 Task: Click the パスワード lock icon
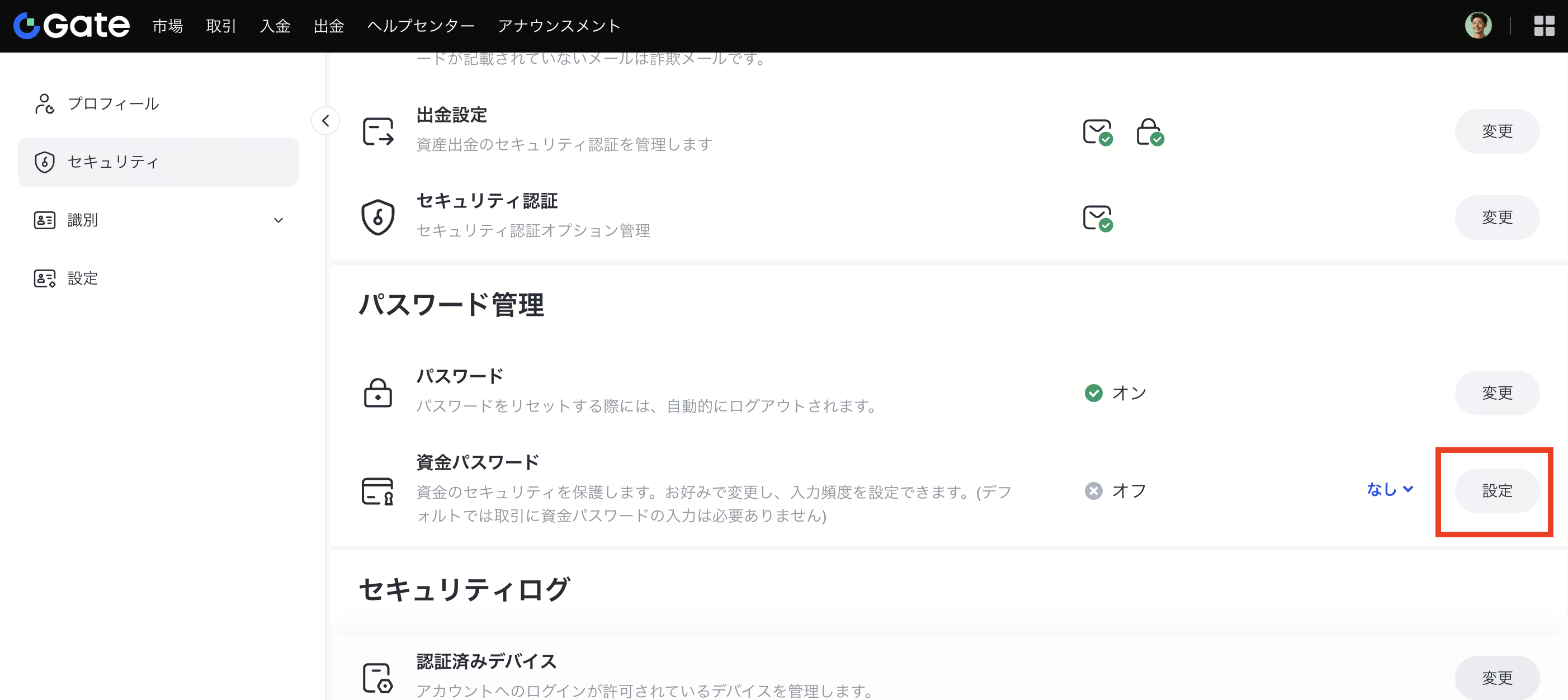tap(378, 392)
